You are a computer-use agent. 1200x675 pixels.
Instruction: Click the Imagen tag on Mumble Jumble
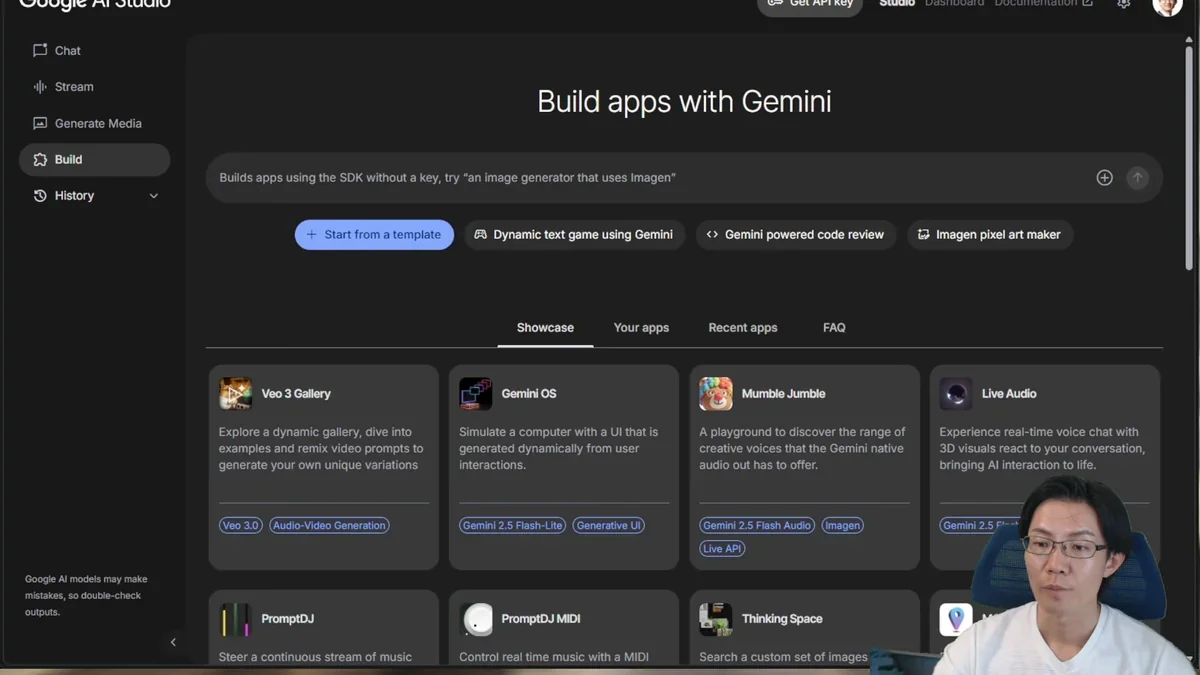point(842,525)
